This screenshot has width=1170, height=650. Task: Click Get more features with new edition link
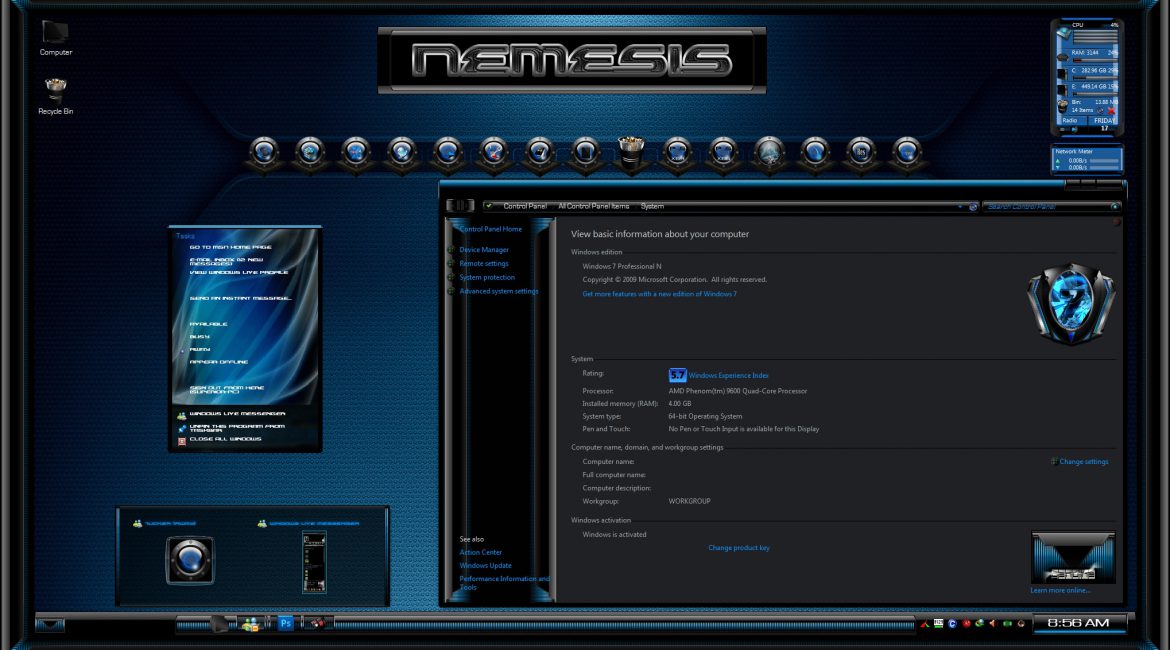pyautogui.click(x=659, y=294)
